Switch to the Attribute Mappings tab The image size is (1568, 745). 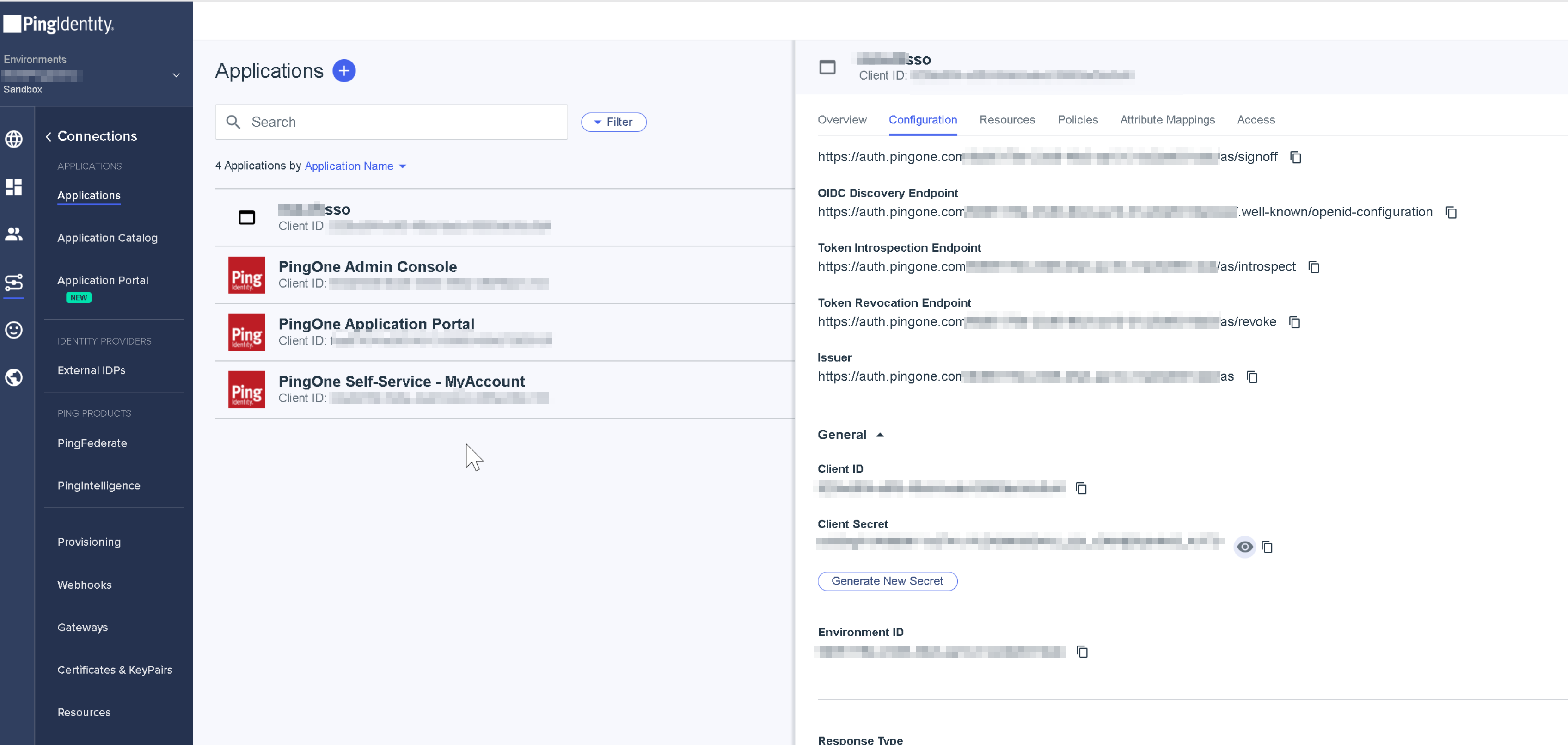pos(1167,120)
